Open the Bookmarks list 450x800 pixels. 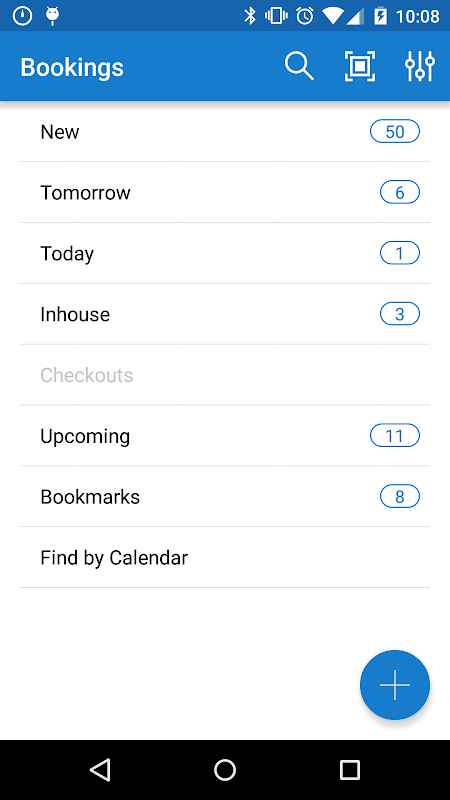pyautogui.click(x=225, y=496)
